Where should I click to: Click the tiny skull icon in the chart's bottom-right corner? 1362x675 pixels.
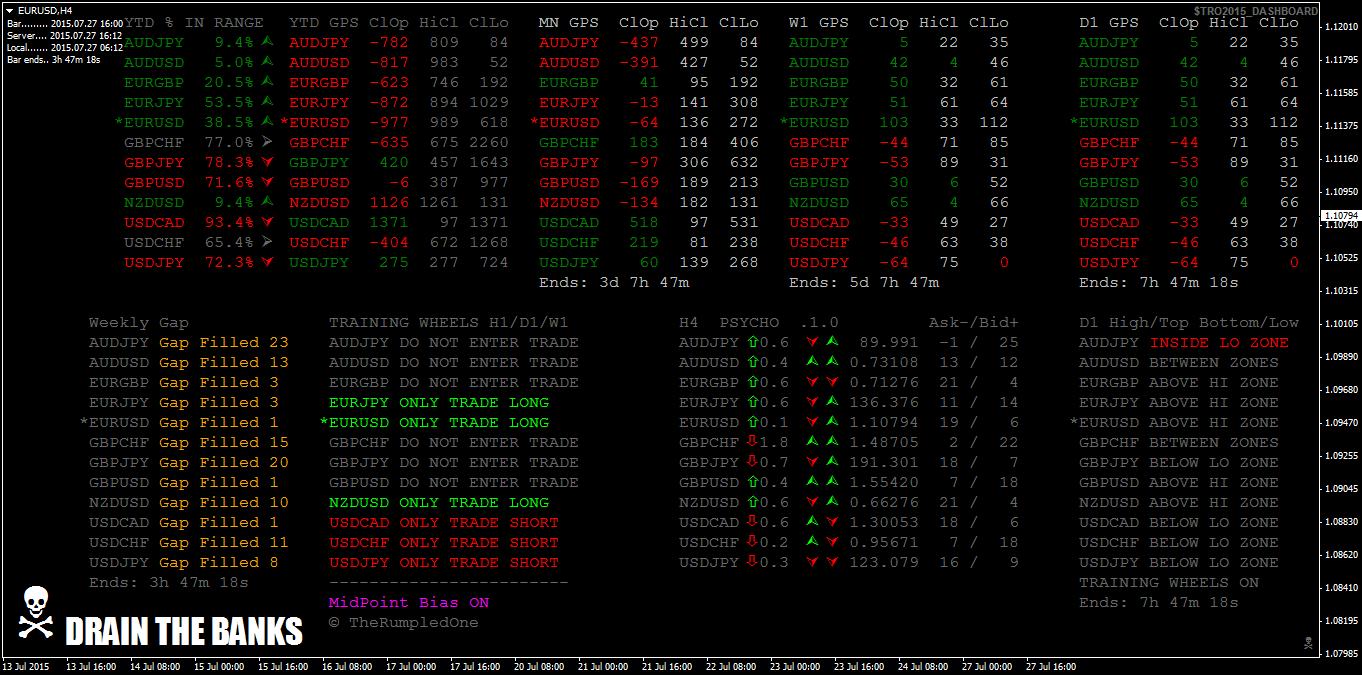click(1307, 642)
